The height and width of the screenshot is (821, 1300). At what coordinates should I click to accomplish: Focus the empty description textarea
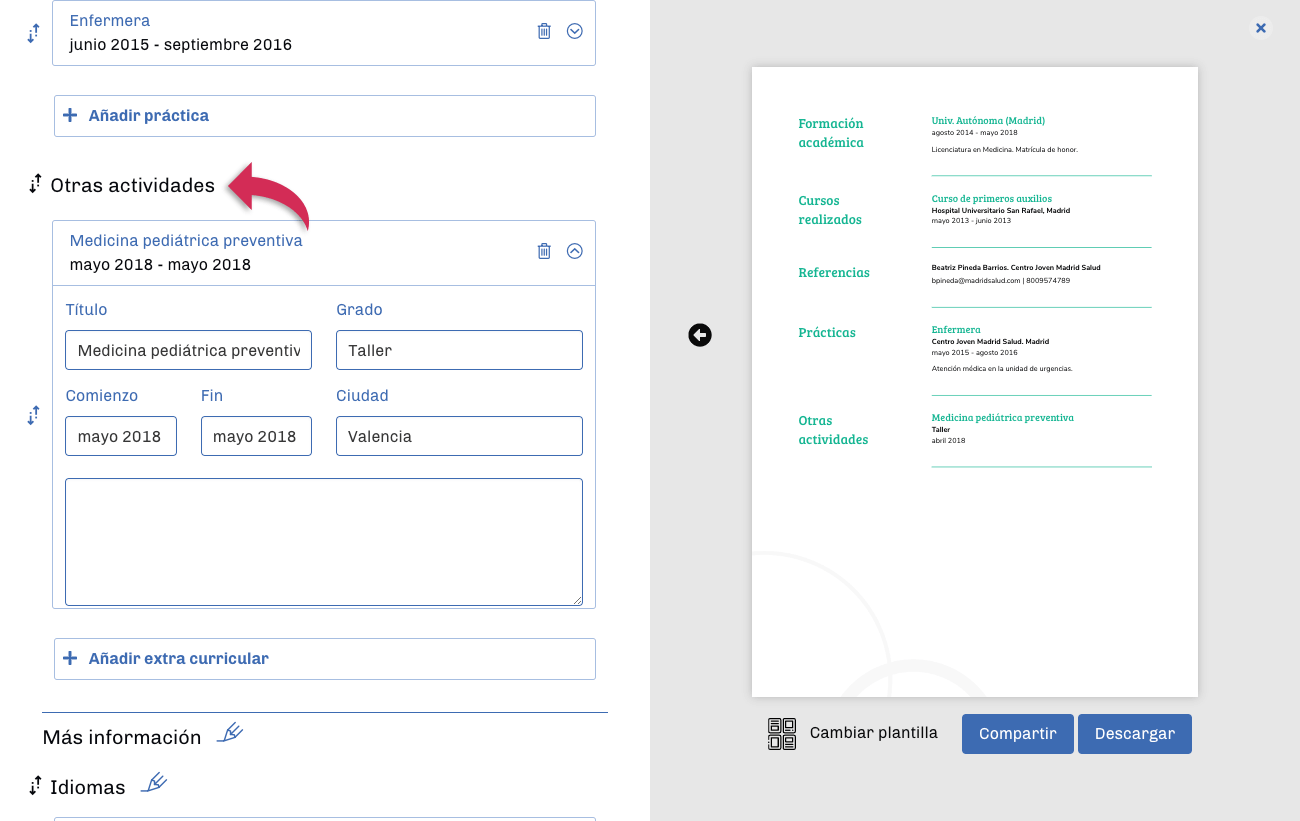click(324, 542)
